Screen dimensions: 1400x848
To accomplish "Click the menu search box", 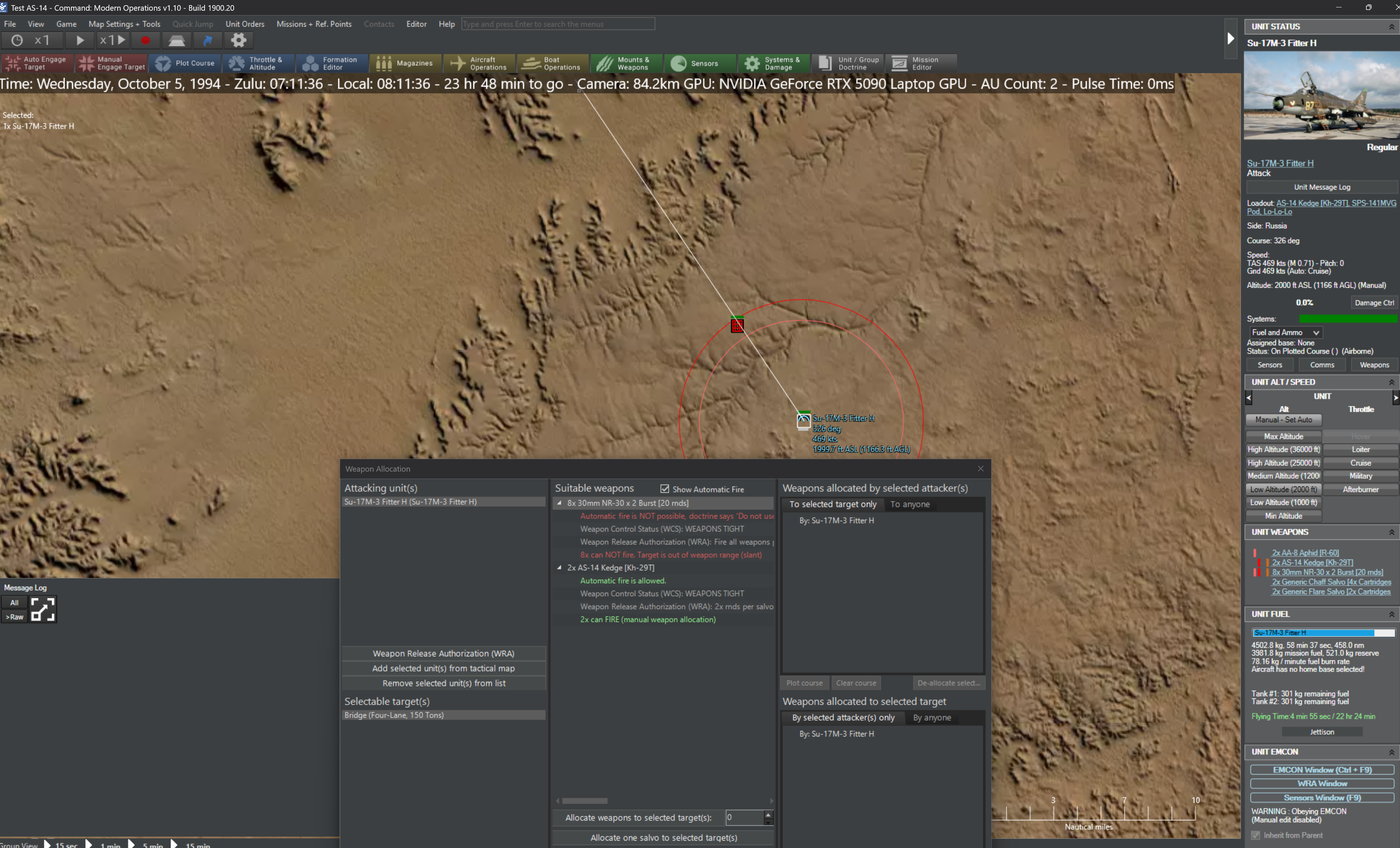I will point(558,24).
